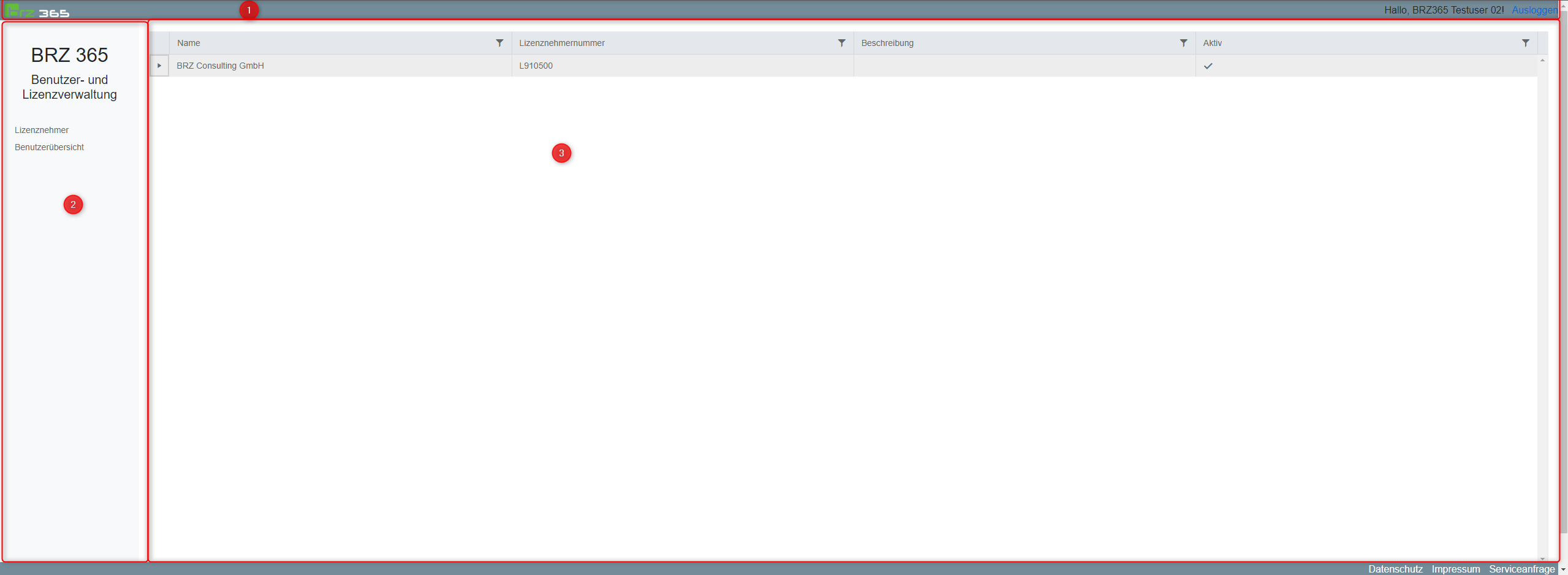Sort by the Aktiv column header
This screenshot has width=1568, height=575.
pos(1212,43)
